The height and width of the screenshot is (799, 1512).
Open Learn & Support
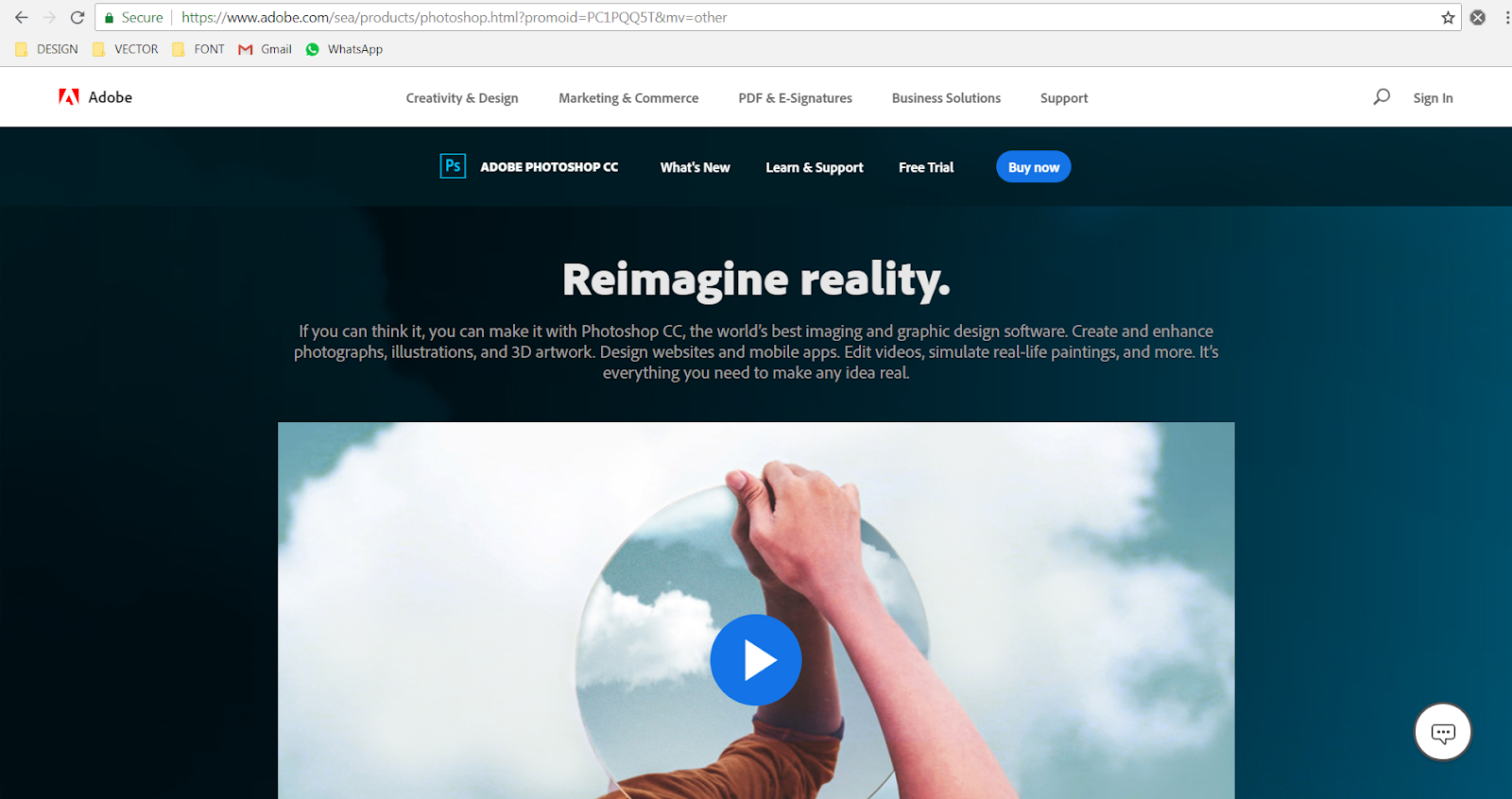tap(815, 167)
